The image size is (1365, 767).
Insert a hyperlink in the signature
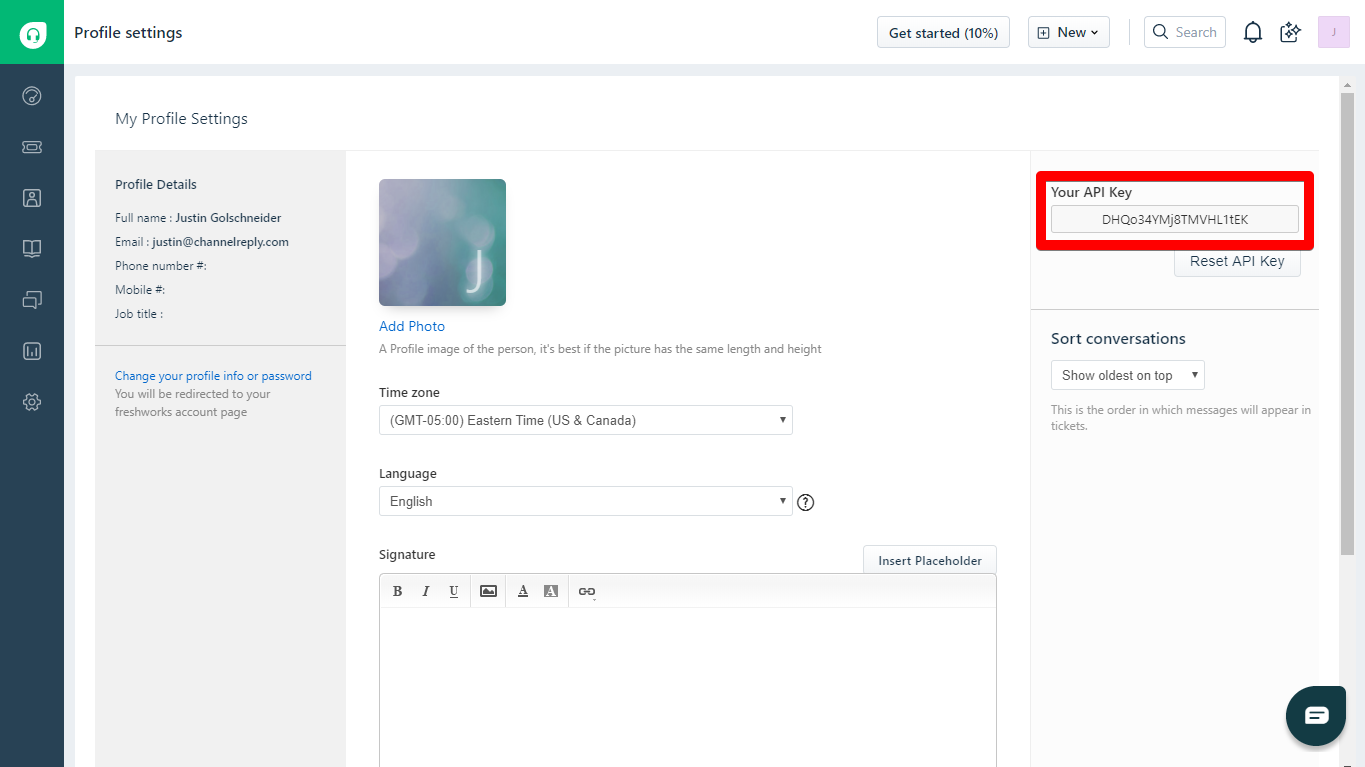pyautogui.click(x=587, y=591)
